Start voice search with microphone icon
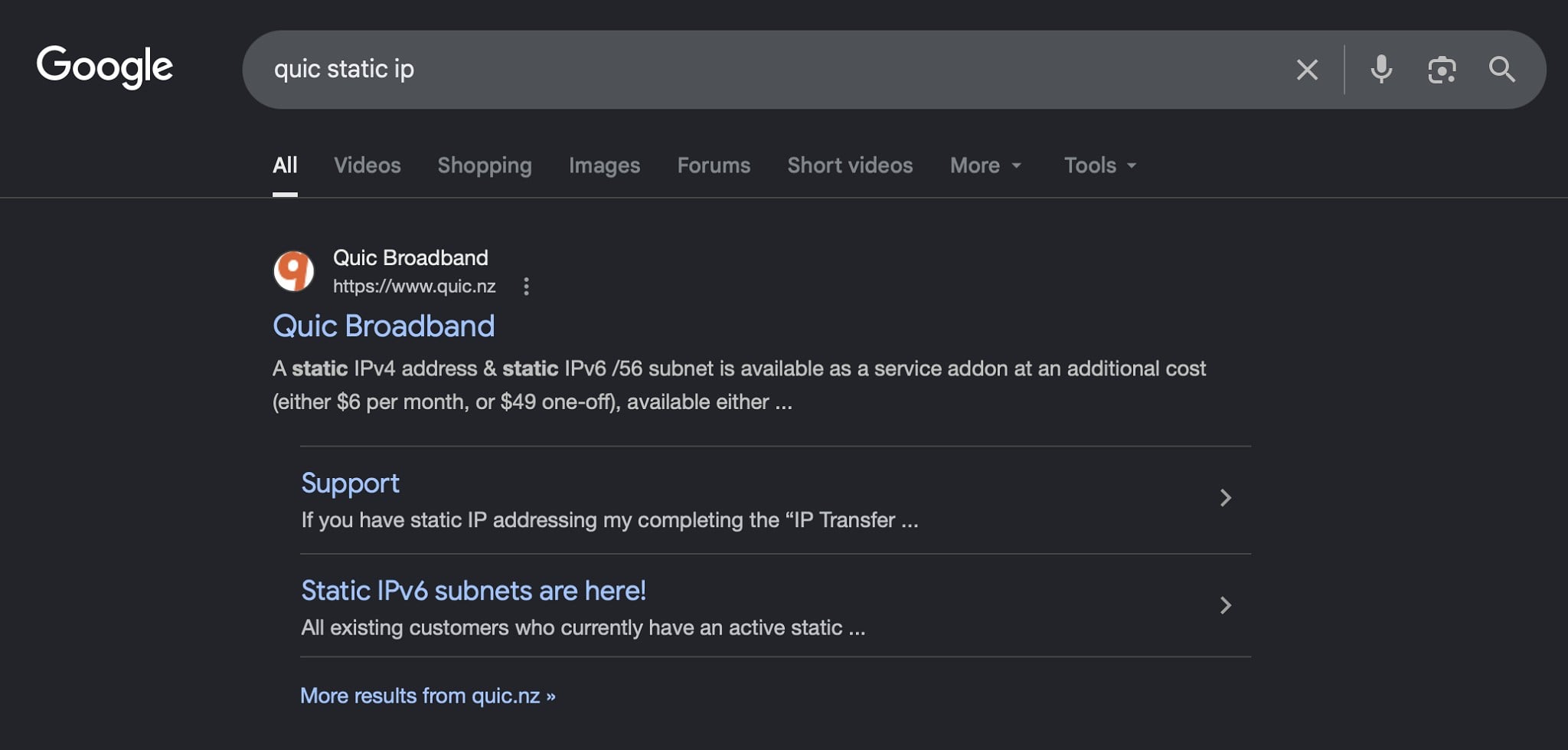The width and height of the screenshot is (1568, 750). tap(1381, 70)
